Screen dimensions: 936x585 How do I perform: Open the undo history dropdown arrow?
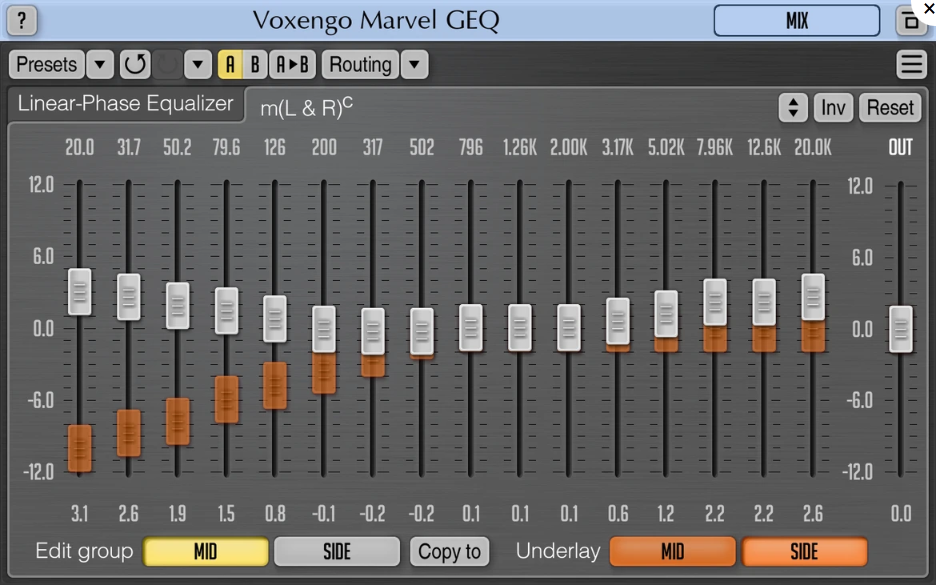(x=198, y=64)
